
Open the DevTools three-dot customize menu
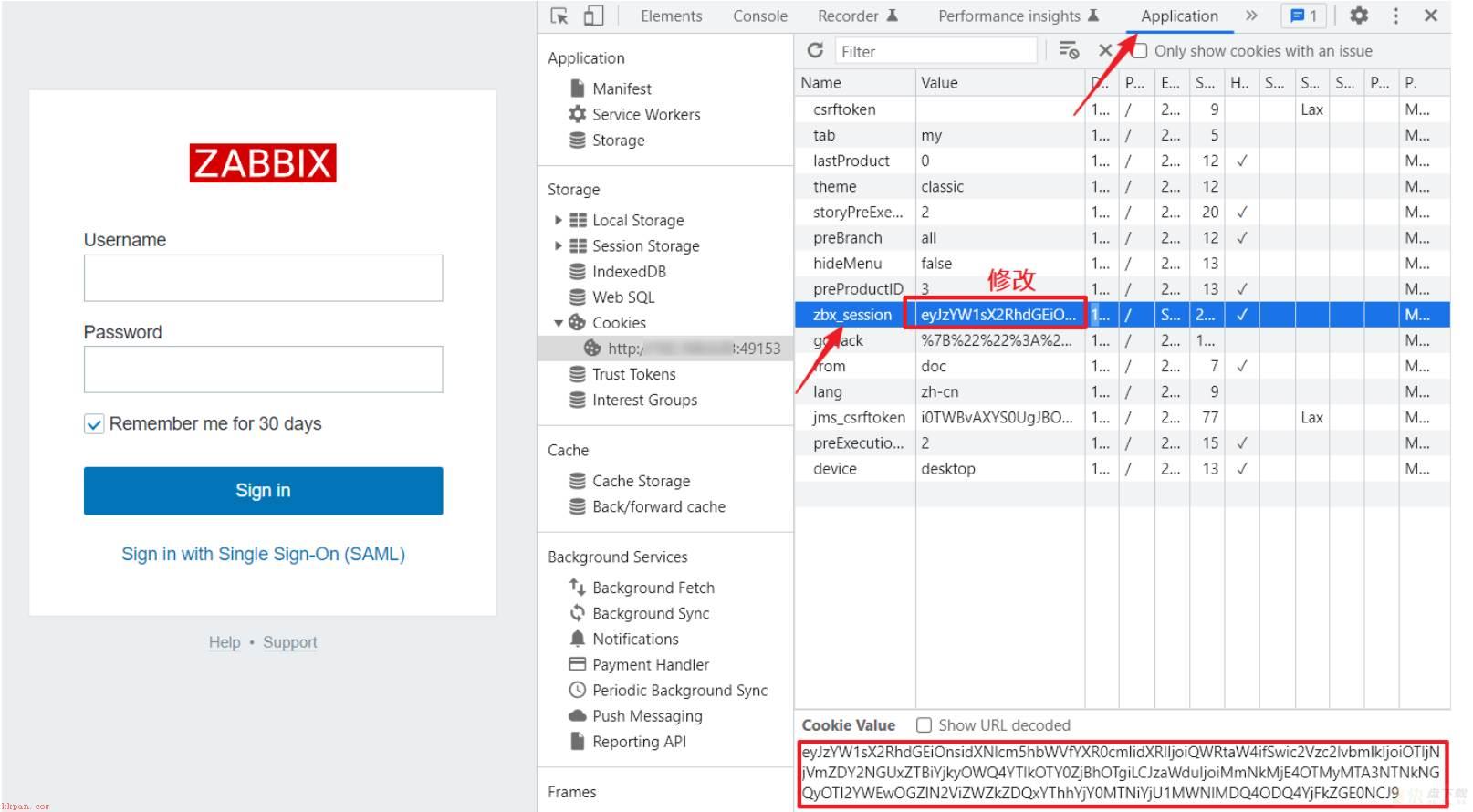click(x=1395, y=16)
